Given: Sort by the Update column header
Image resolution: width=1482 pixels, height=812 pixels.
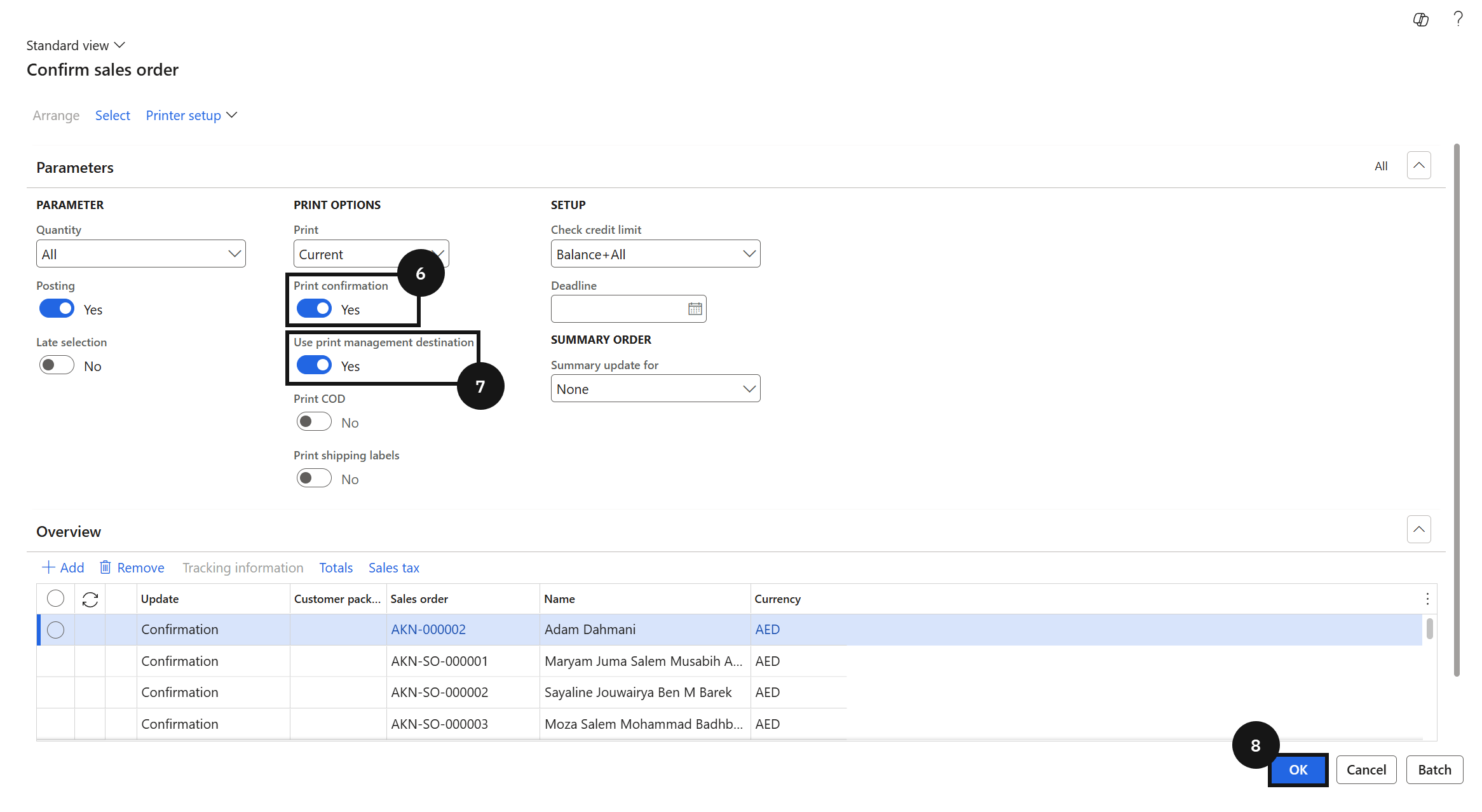Looking at the screenshot, I should click(x=213, y=599).
